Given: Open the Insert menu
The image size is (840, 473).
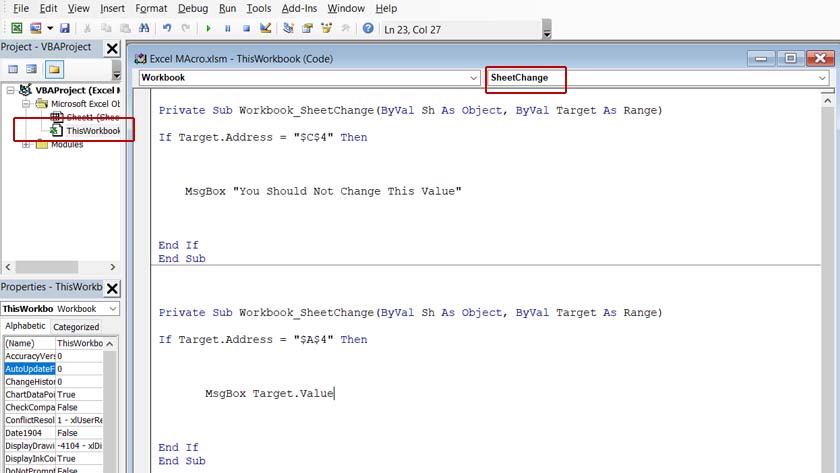Looking at the screenshot, I should tap(112, 9).
